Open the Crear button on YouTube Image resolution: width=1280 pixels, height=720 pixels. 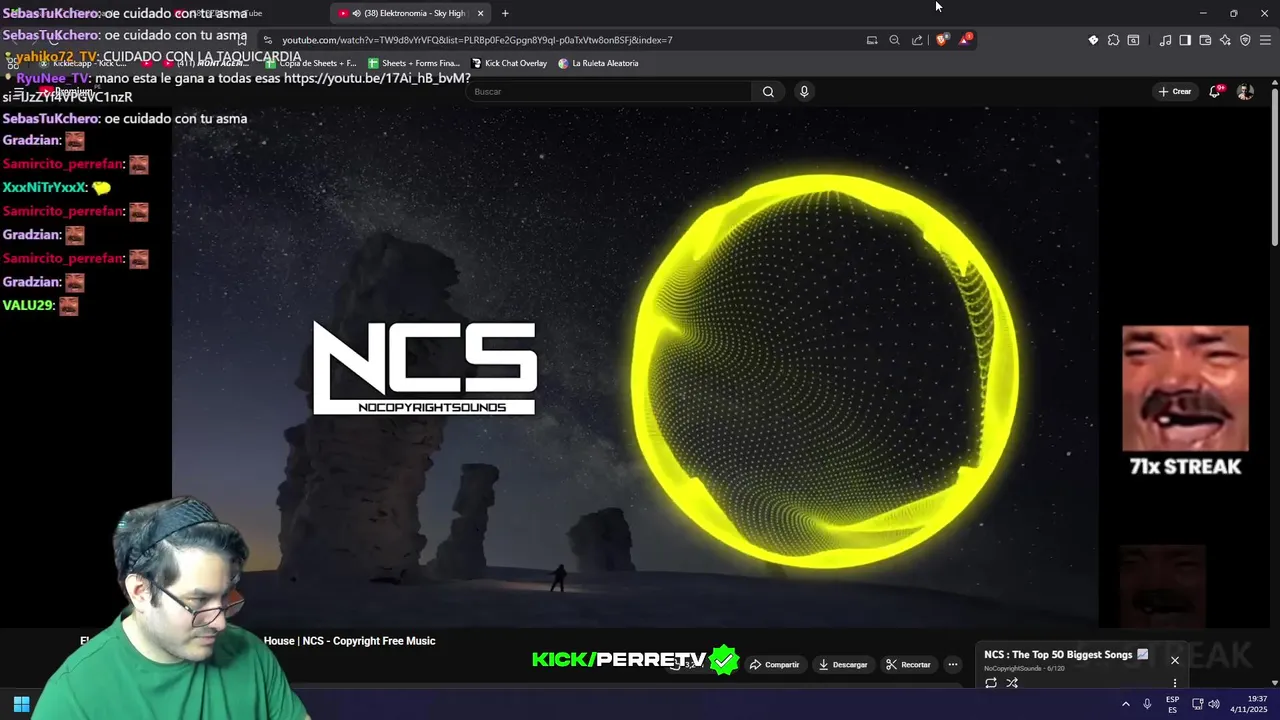(x=1175, y=91)
